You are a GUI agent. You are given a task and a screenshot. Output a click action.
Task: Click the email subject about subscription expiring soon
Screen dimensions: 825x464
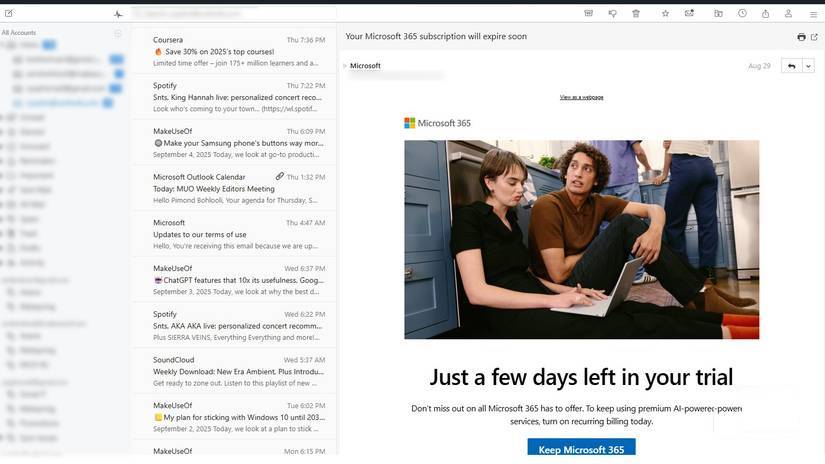pos(436,36)
